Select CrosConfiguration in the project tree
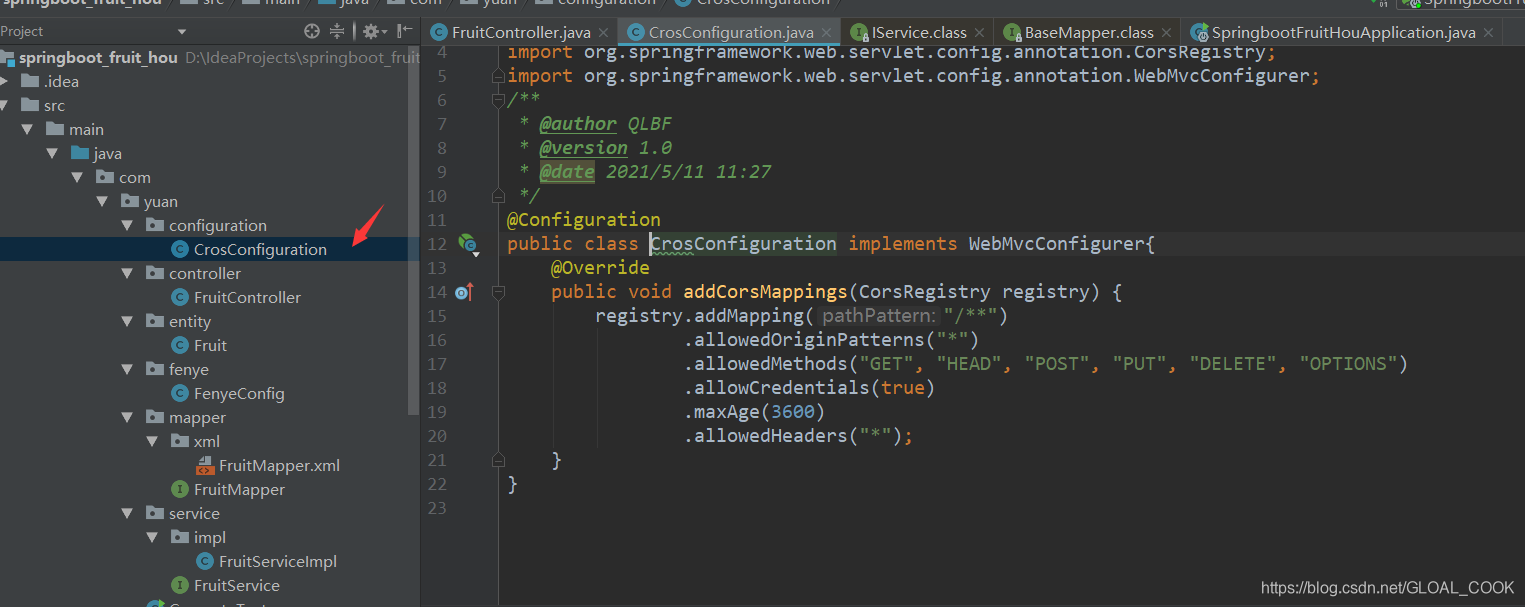 260,249
